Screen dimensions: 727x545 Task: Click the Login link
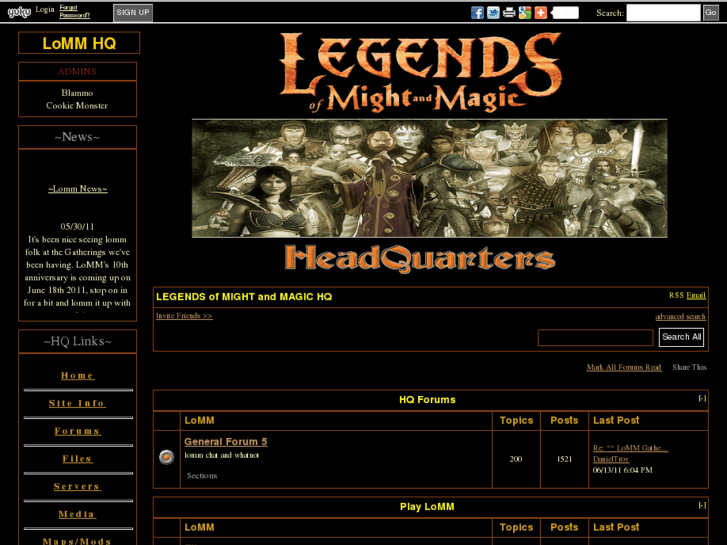(x=45, y=9)
